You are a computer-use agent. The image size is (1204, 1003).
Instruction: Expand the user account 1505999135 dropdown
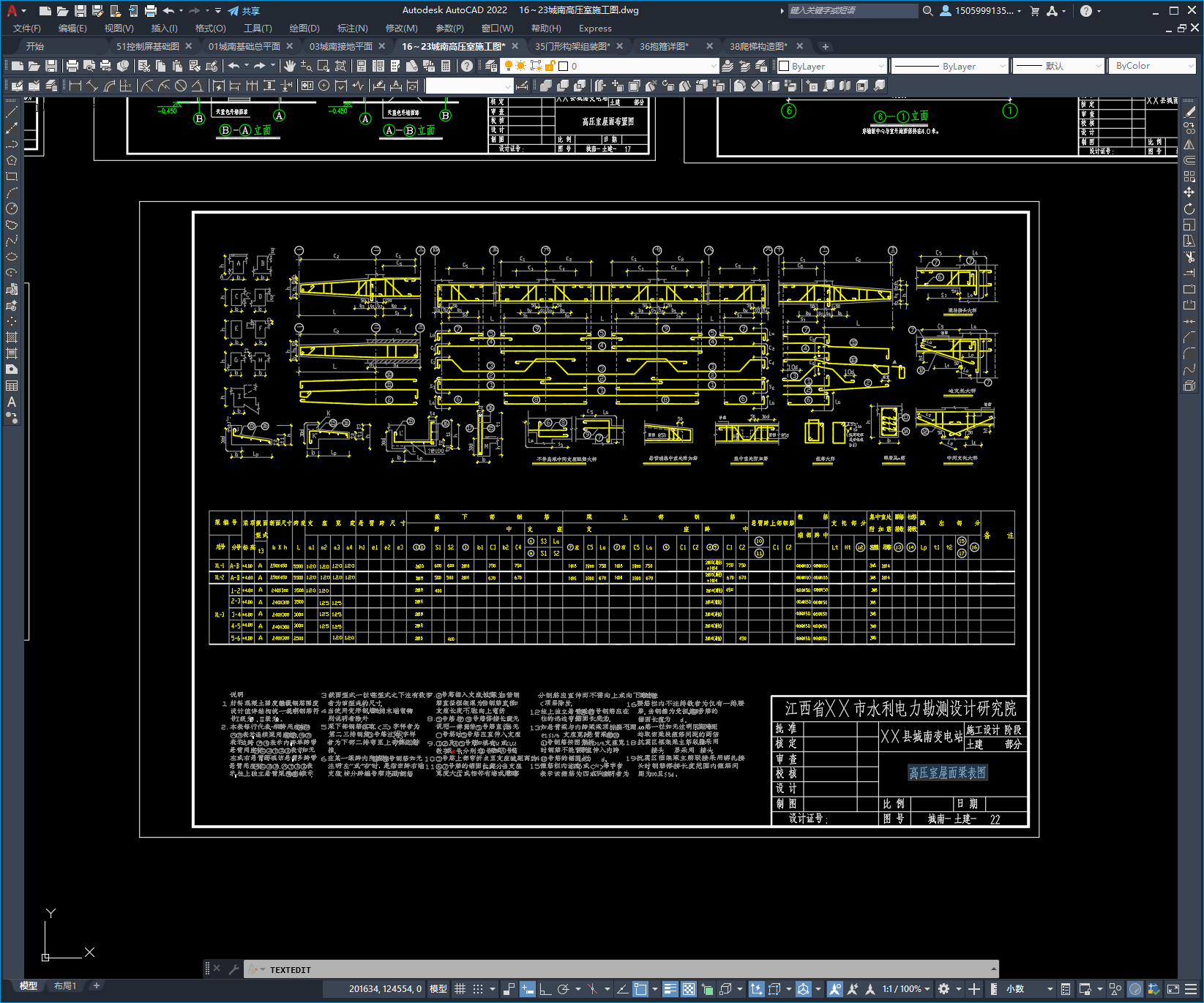(x=981, y=11)
